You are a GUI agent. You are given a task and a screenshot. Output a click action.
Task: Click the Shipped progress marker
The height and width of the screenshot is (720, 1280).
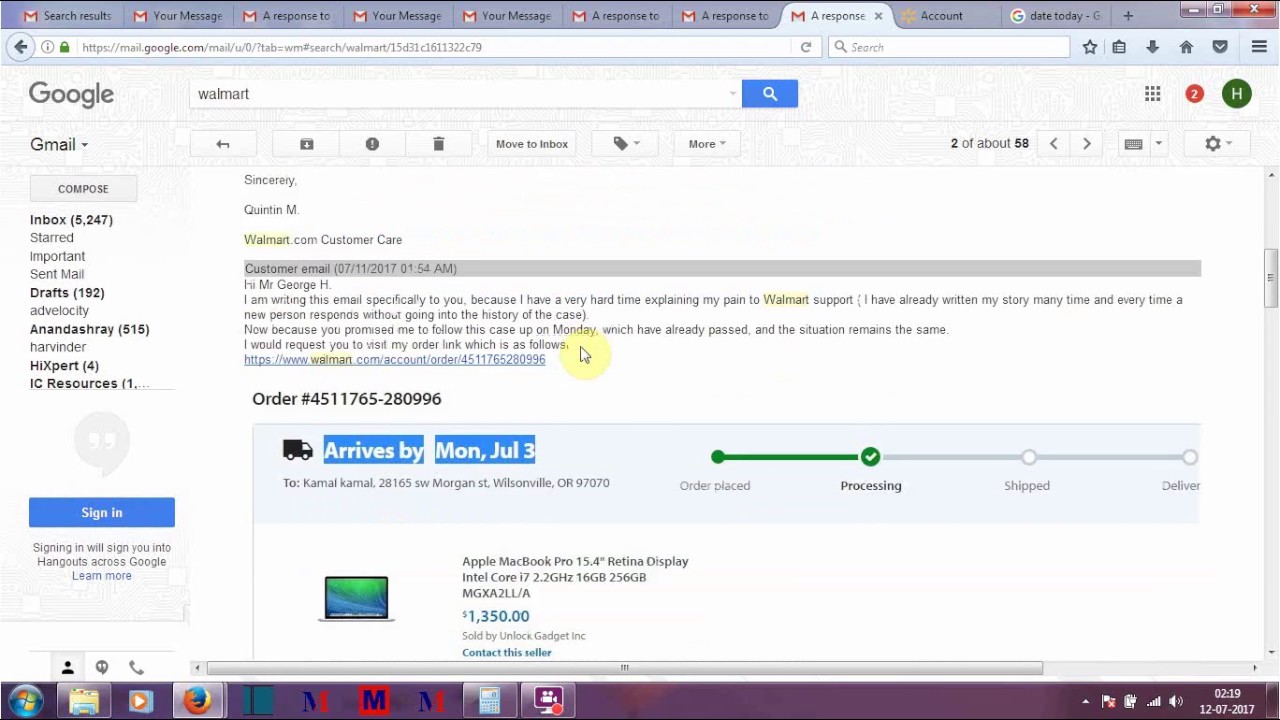(1029, 457)
